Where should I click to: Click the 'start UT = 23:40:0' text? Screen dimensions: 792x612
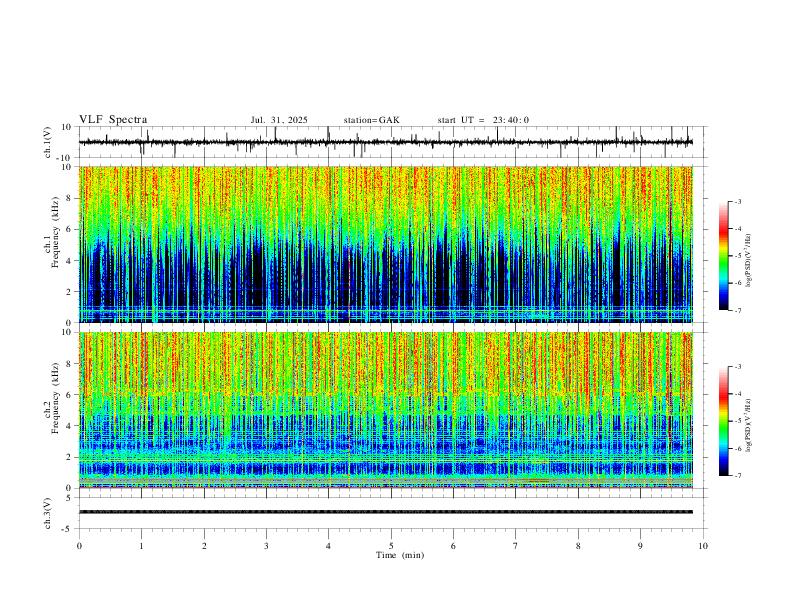pos(483,120)
